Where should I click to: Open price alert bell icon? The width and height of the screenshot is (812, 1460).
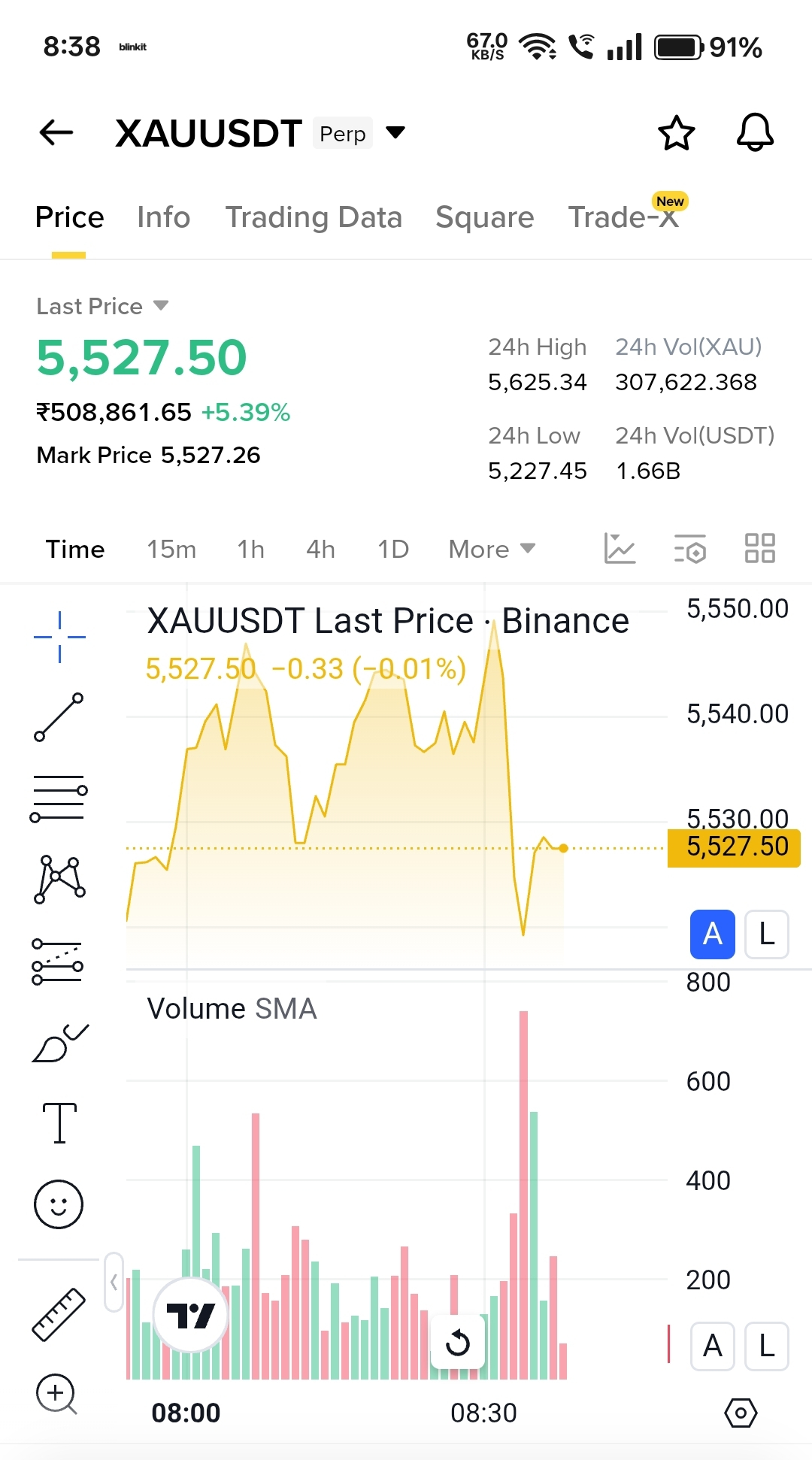(x=755, y=133)
